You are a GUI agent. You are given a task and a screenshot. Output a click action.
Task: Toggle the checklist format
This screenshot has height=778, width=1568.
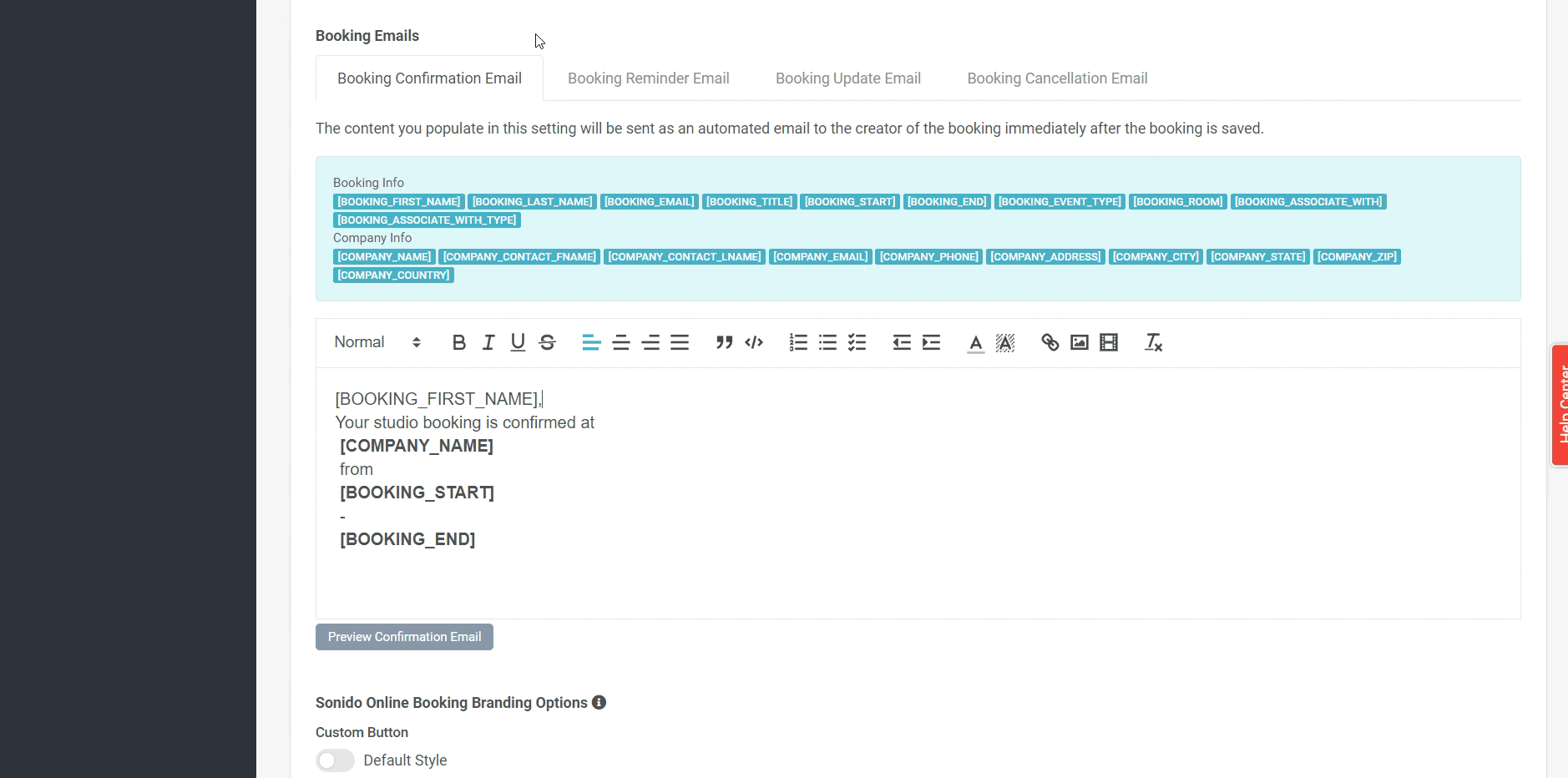[x=857, y=342]
